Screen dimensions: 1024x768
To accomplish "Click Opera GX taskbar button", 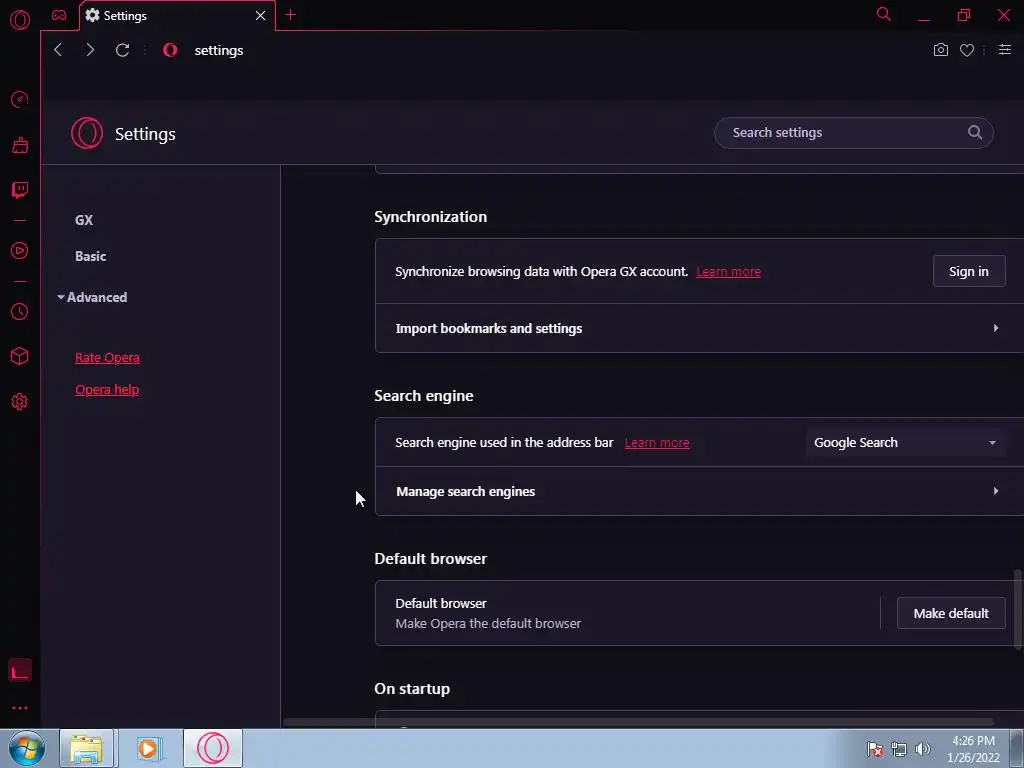I will tap(213, 748).
